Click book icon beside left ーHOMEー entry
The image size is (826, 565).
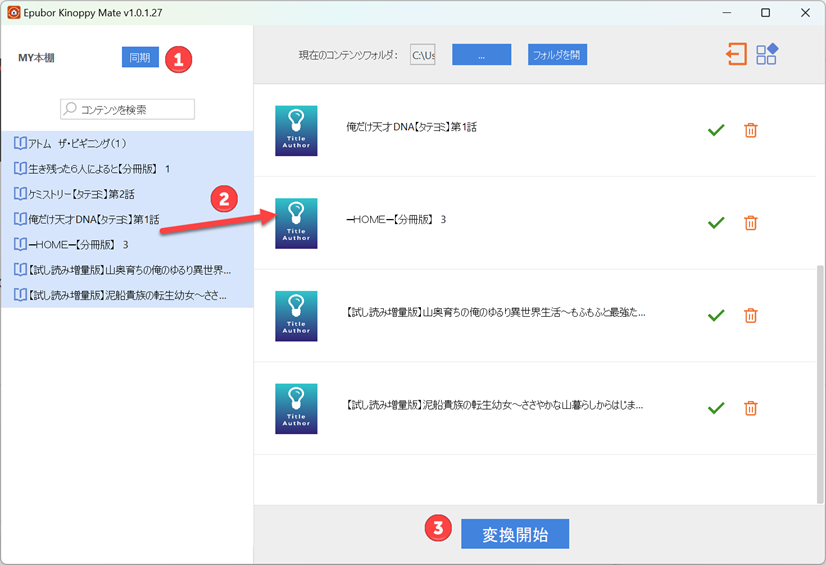coord(20,244)
